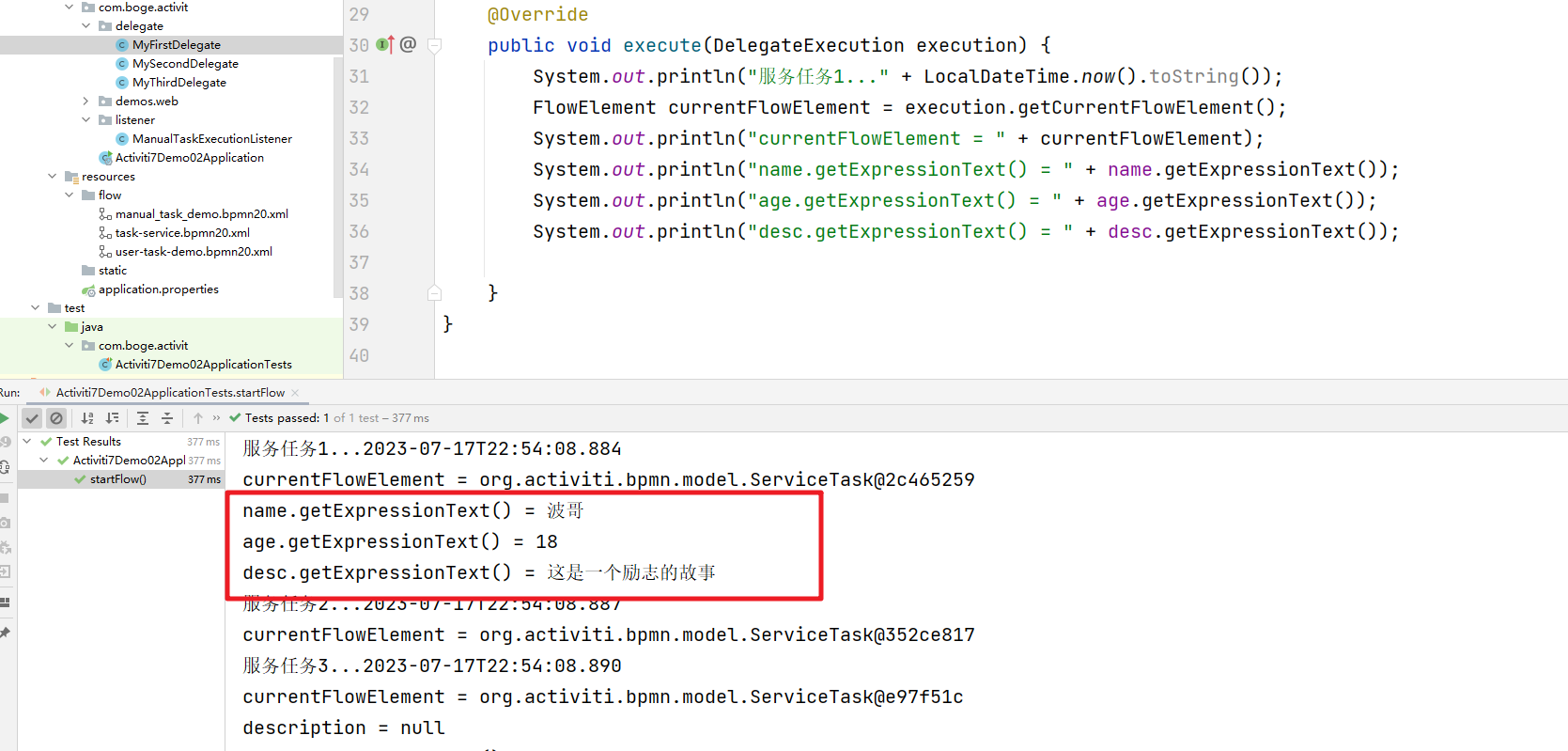Expand the demos.web package
The height and width of the screenshot is (751, 1568).
point(85,102)
